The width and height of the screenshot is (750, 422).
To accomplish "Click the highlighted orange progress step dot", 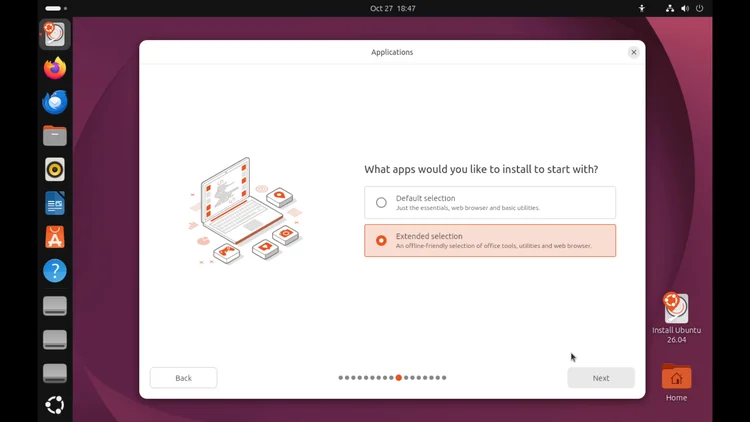I will (398, 378).
